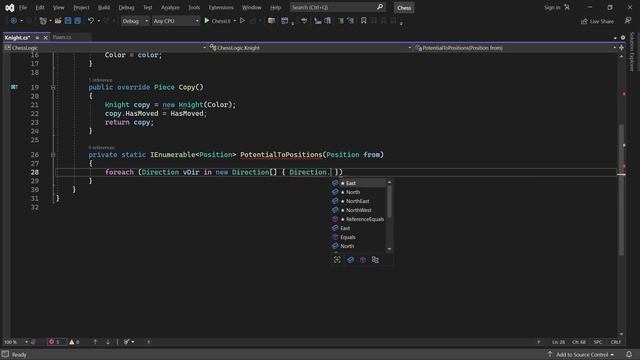This screenshot has height=360, width=640.
Task: Click the CRLF line ending indicator
Action: click(x=616, y=342)
